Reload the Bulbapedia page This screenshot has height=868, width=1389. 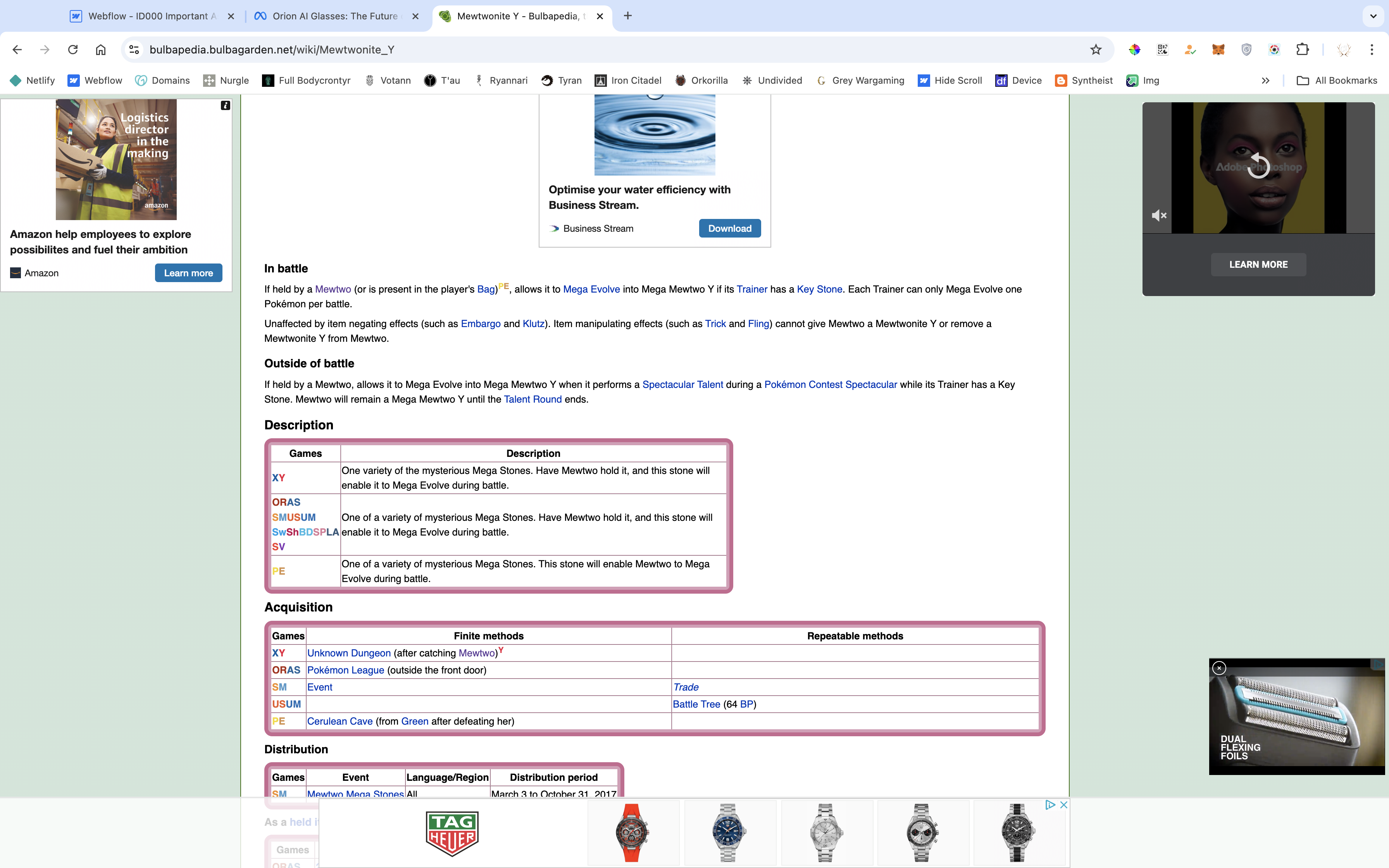point(73,49)
